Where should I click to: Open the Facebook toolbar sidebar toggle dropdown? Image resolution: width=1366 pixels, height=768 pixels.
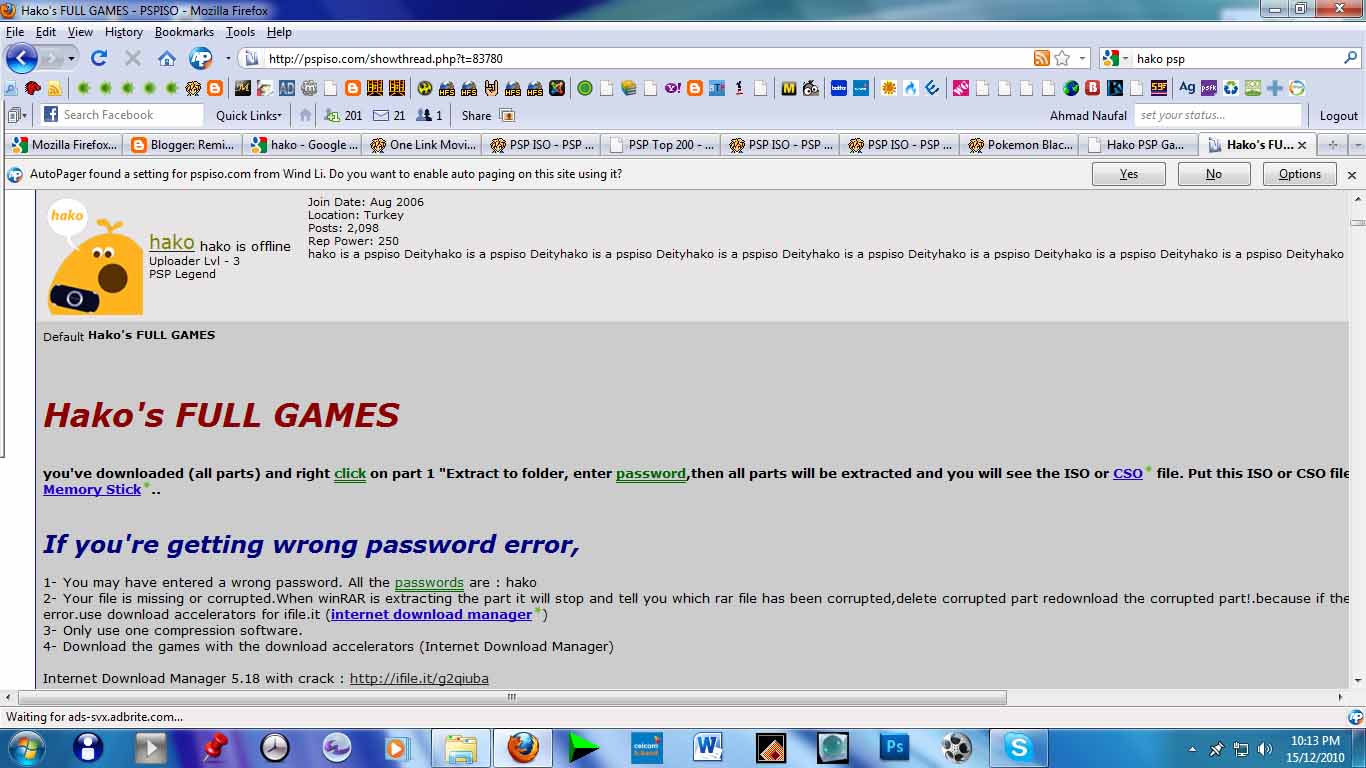pos(18,115)
